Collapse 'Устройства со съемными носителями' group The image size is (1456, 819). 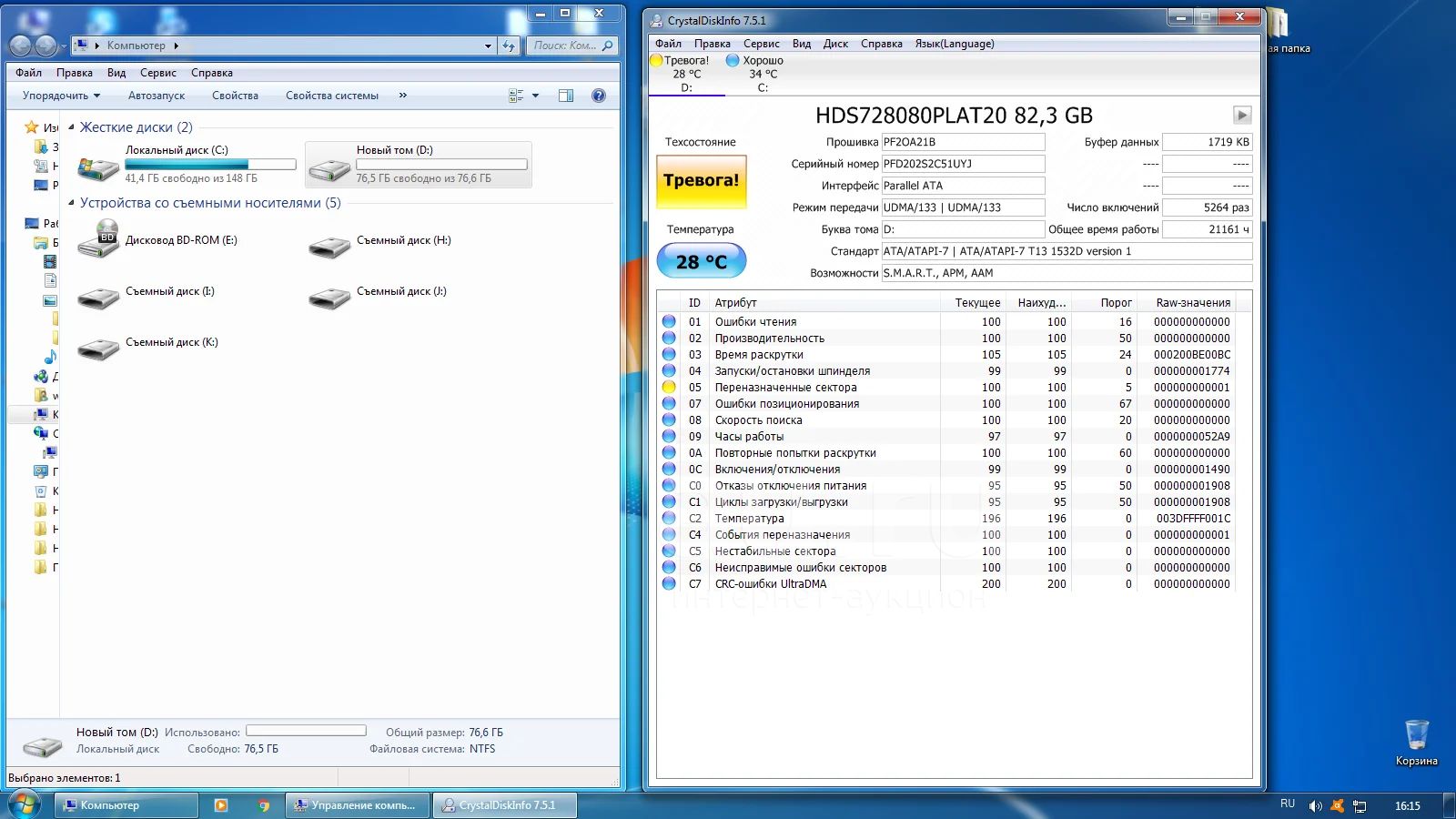point(71,203)
